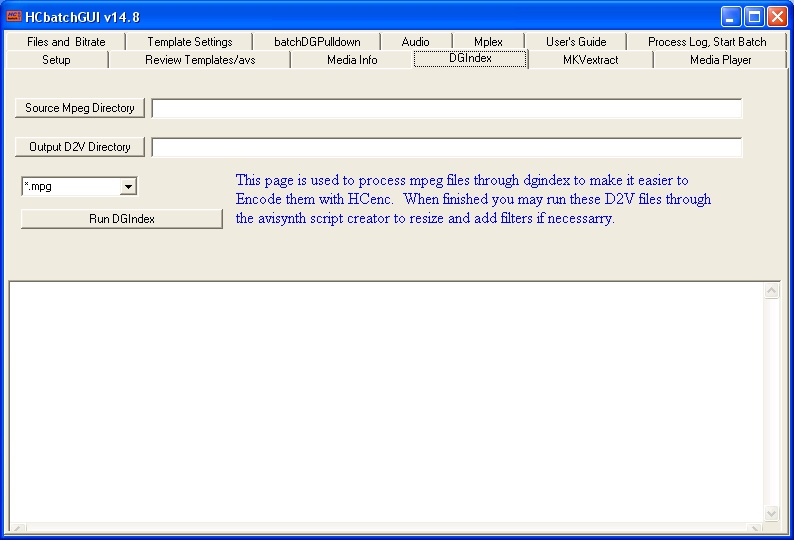
Task: Open the User's Guide tab
Action: tap(576, 42)
